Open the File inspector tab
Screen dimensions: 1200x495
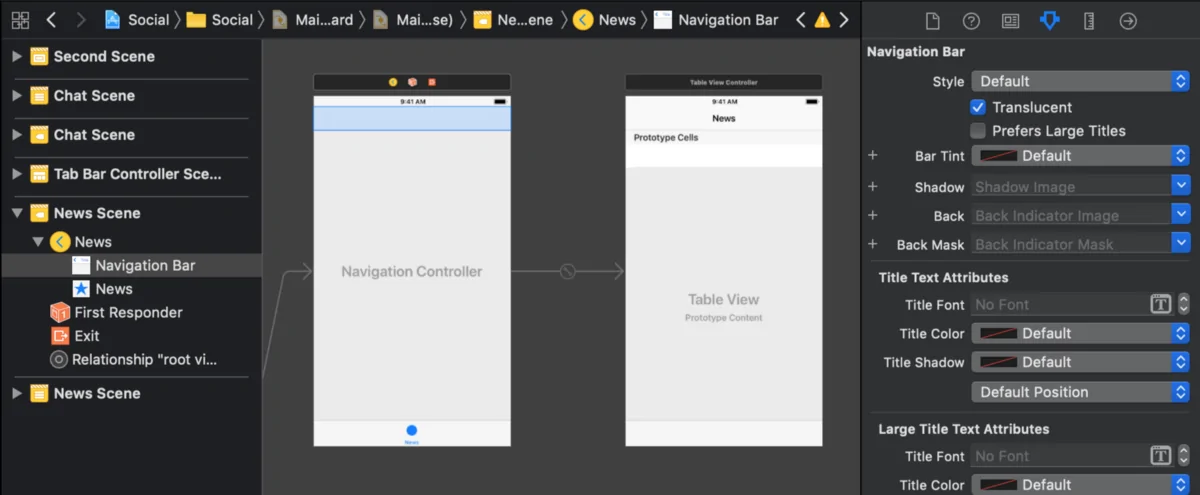coord(932,21)
